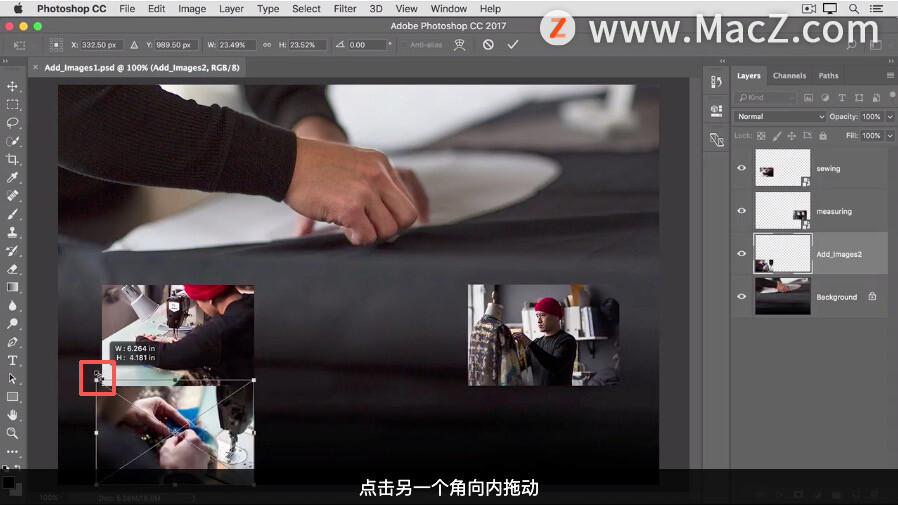Toggle lock position

tap(791, 136)
